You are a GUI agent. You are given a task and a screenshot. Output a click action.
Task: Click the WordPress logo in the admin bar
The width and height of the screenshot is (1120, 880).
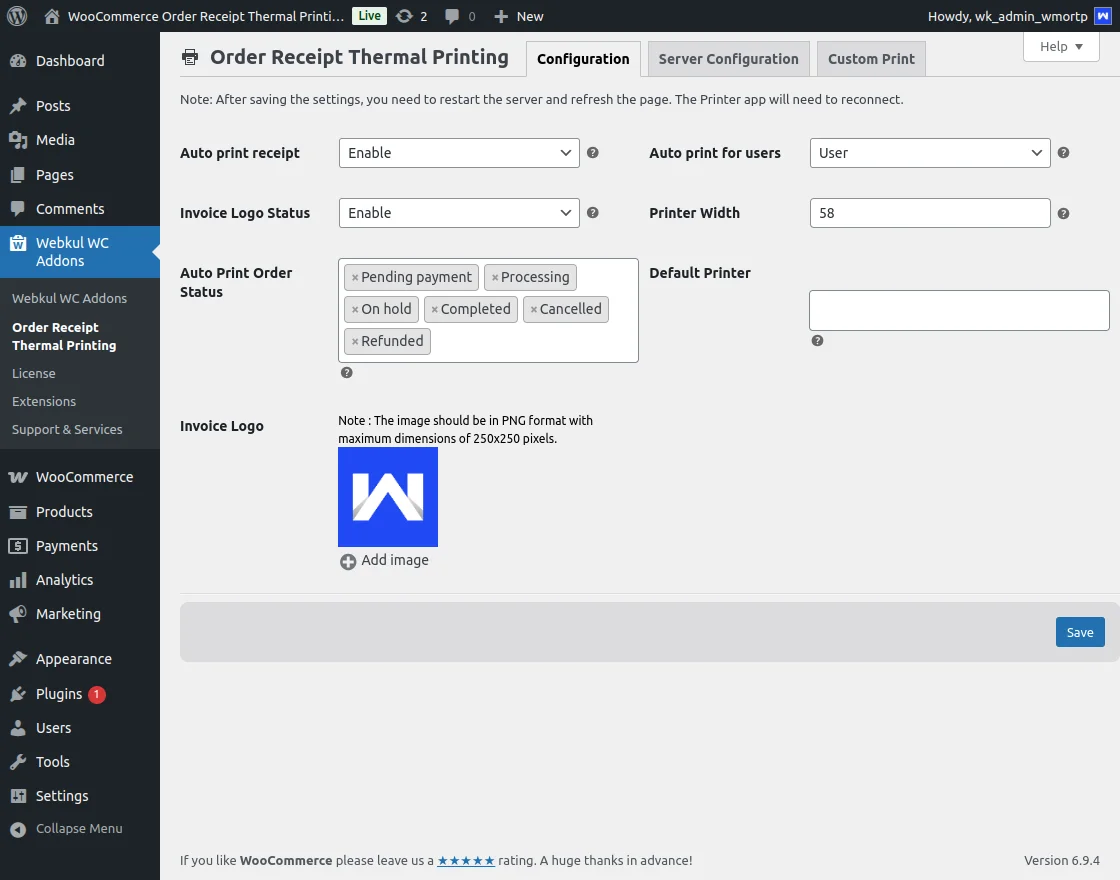pyautogui.click(x=15, y=15)
